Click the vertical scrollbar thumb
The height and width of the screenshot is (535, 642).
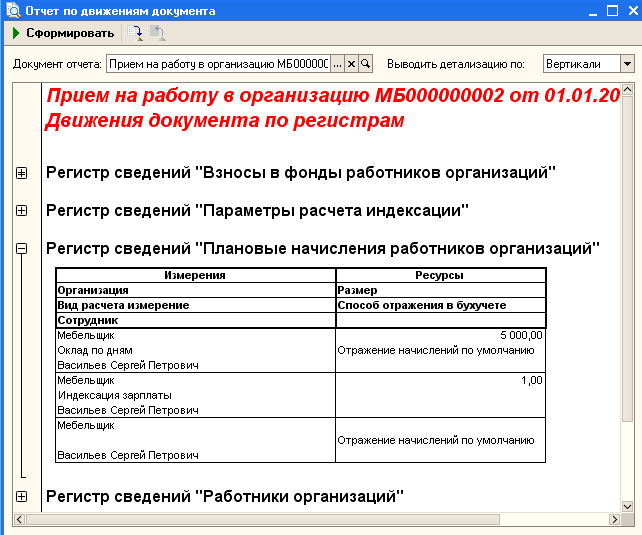627,258
